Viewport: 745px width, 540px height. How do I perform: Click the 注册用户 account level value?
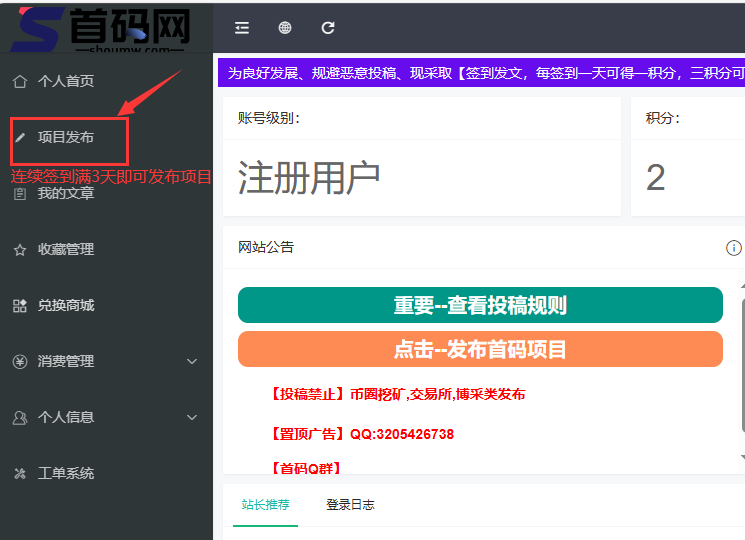pyautogui.click(x=309, y=178)
